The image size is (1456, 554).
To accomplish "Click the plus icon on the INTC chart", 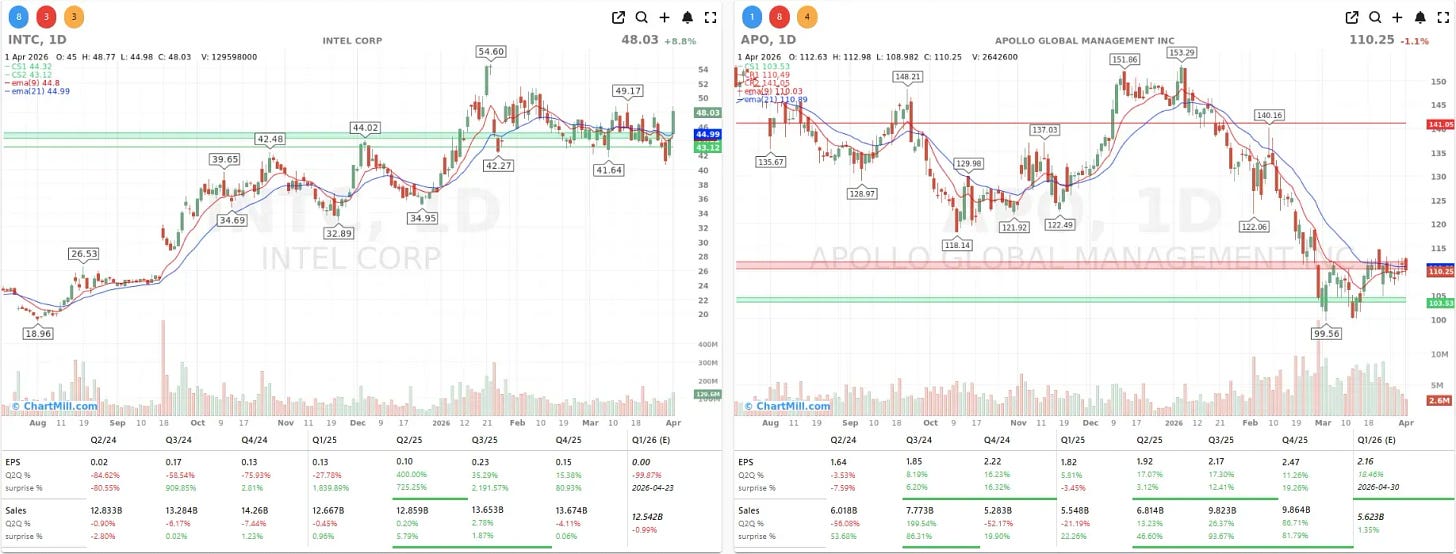I will click(x=664, y=17).
